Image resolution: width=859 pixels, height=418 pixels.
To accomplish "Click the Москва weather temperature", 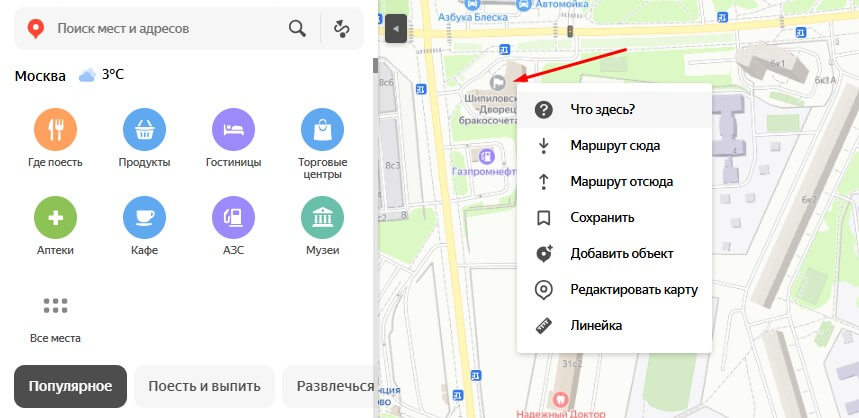I will click(x=113, y=75).
